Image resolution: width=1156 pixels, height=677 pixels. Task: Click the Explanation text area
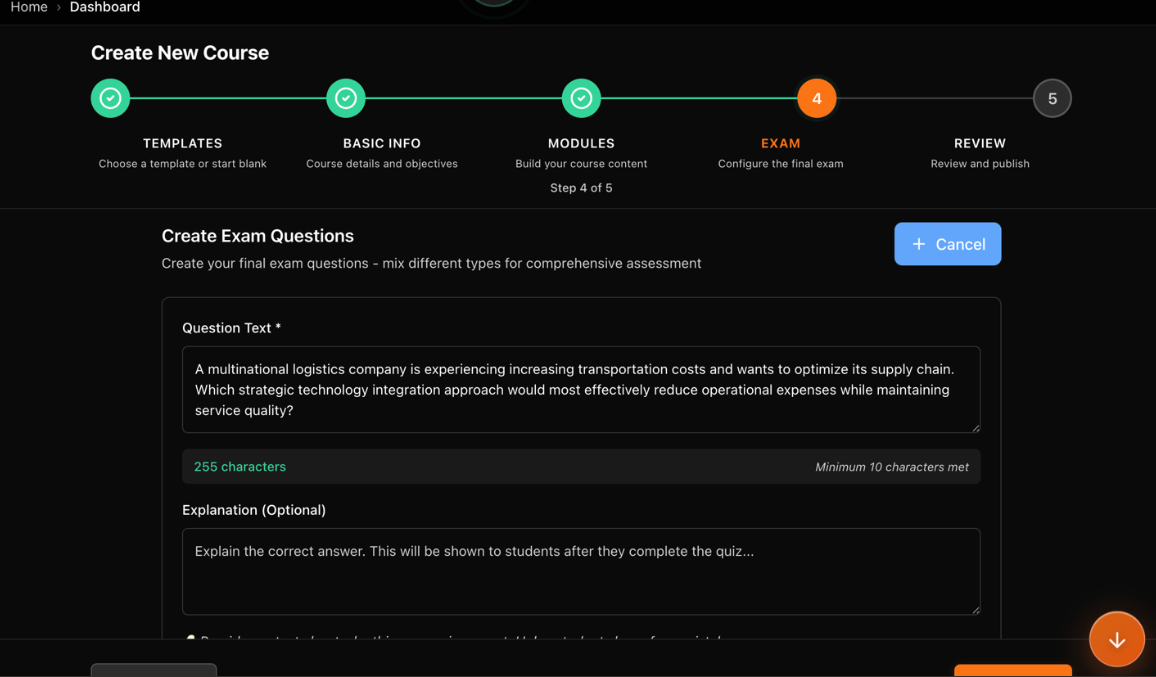580,570
